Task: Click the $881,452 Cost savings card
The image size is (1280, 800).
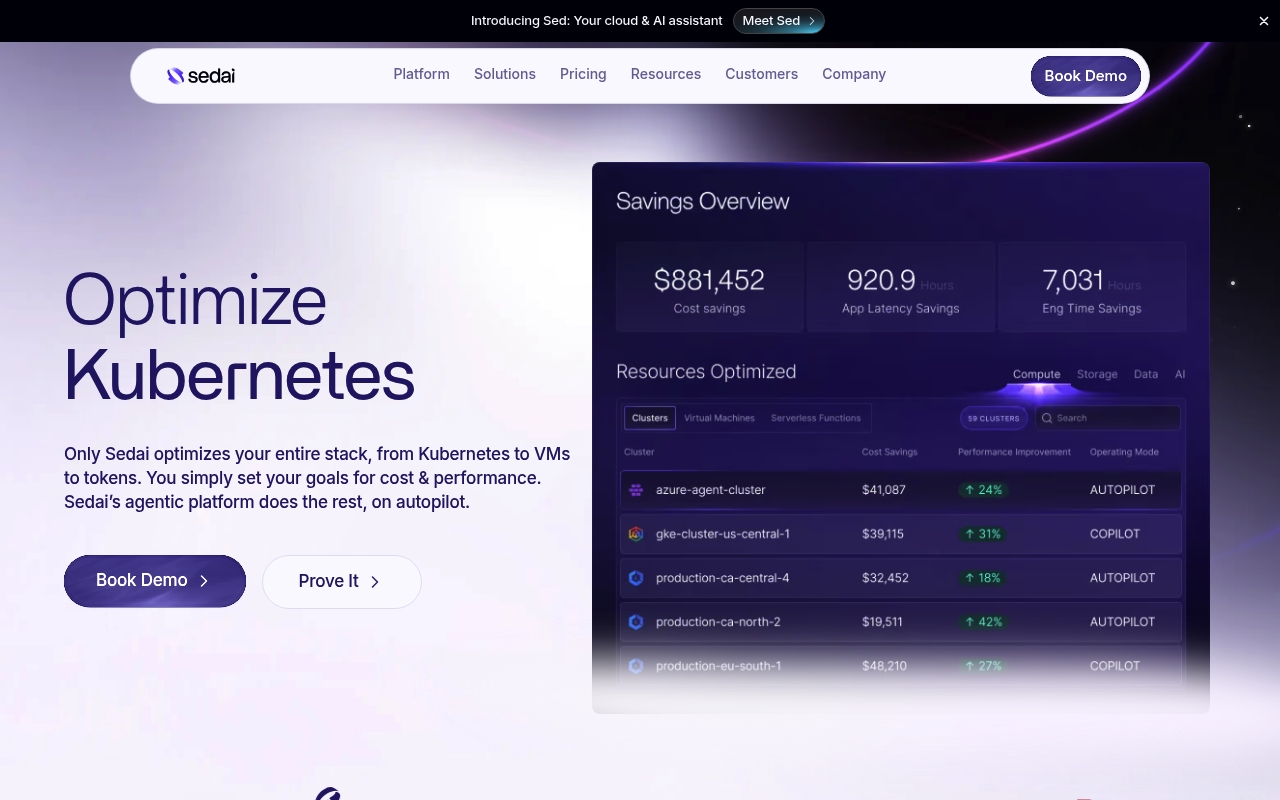Action: tap(710, 287)
